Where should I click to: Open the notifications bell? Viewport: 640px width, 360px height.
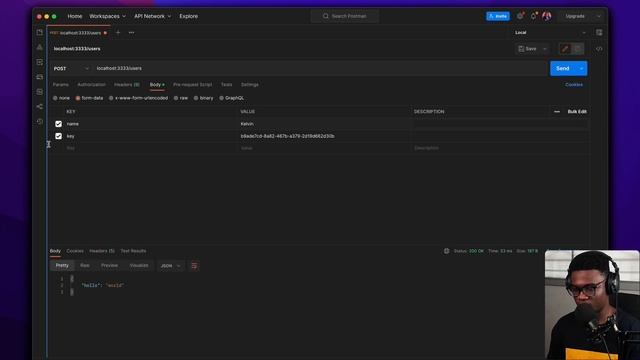coord(533,16)
